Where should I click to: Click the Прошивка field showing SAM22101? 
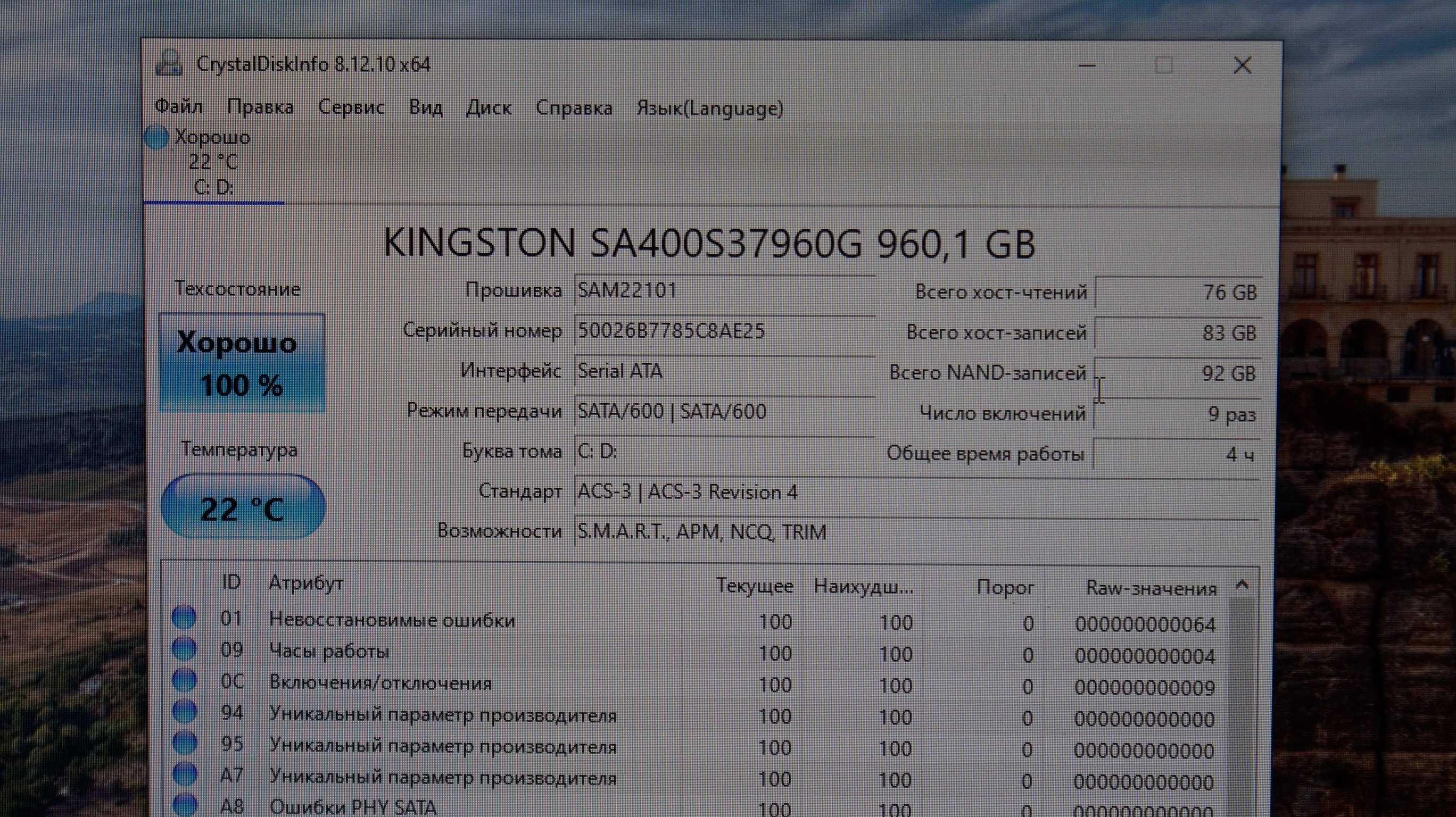click(x=724, y=290)
